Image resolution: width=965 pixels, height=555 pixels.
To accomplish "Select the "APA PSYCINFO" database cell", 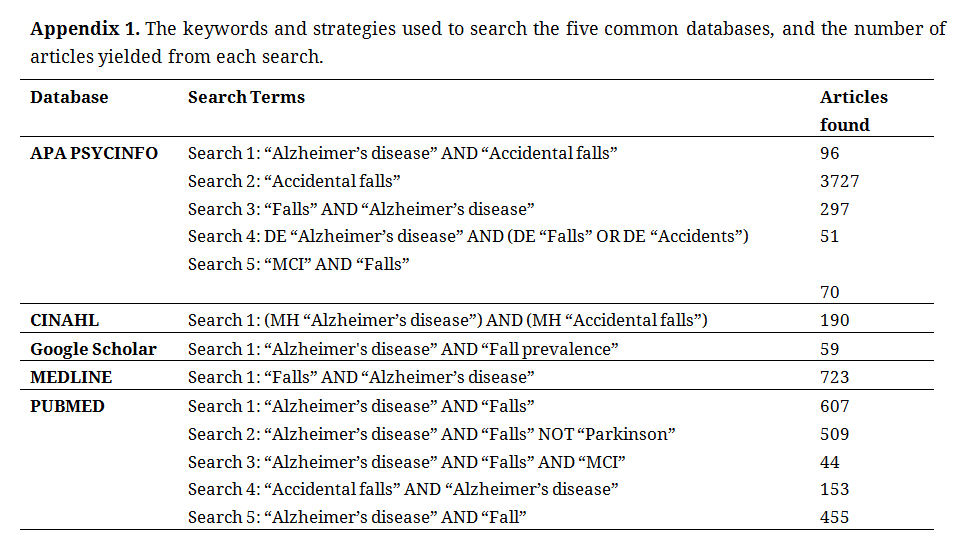I will pyautogui.click(x=94, y=153).
